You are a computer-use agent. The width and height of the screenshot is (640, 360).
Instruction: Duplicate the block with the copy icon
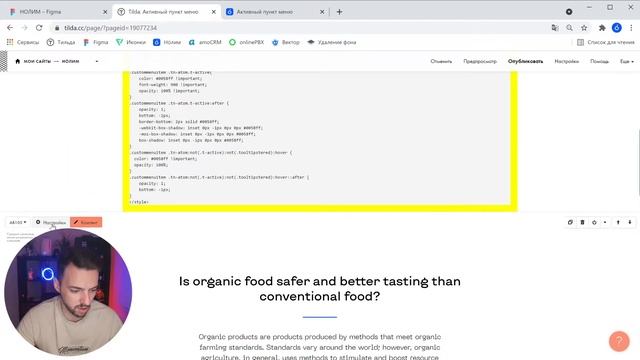570,222
